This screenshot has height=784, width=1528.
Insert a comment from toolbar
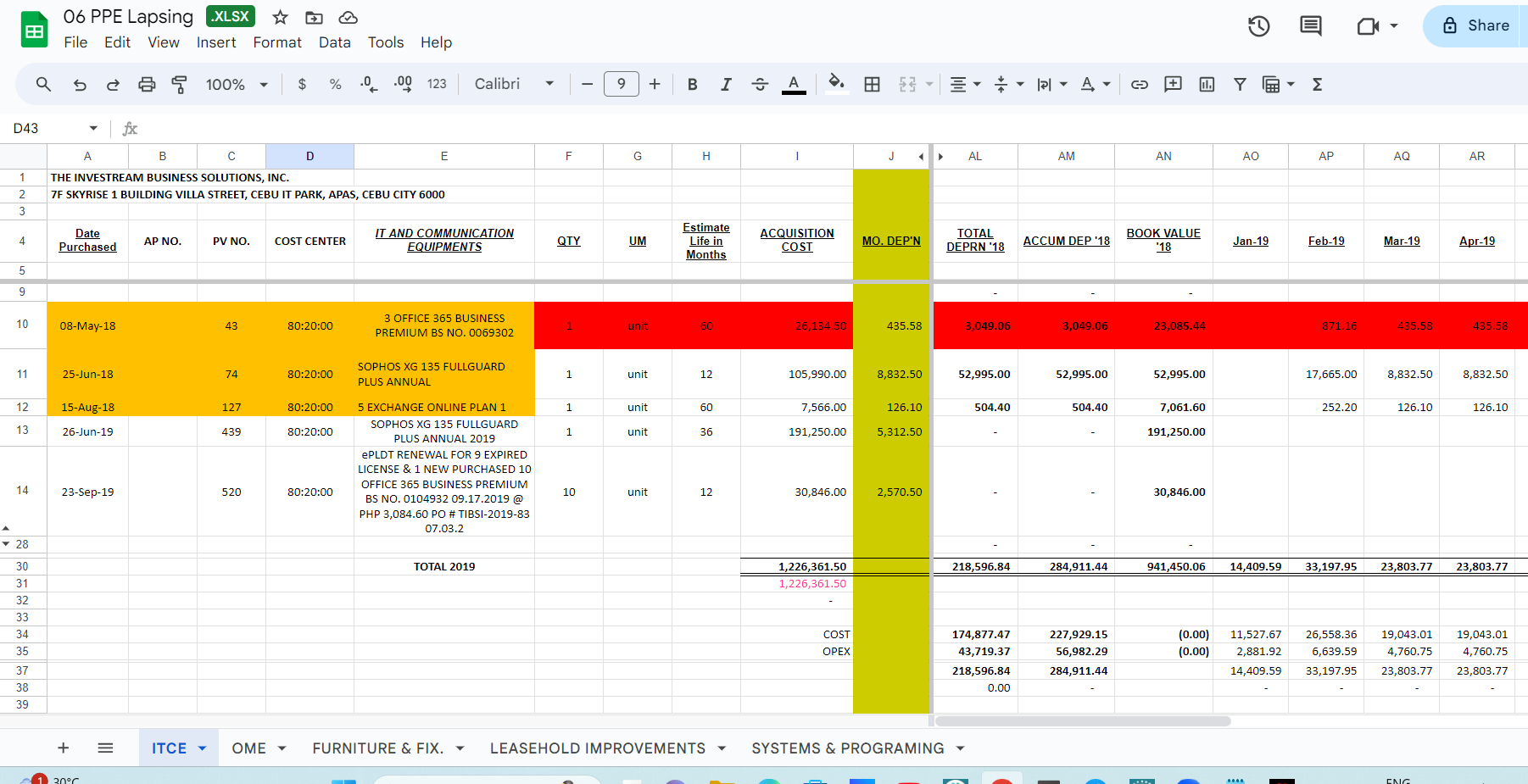pyautogui.click(x=1173, y=84)
